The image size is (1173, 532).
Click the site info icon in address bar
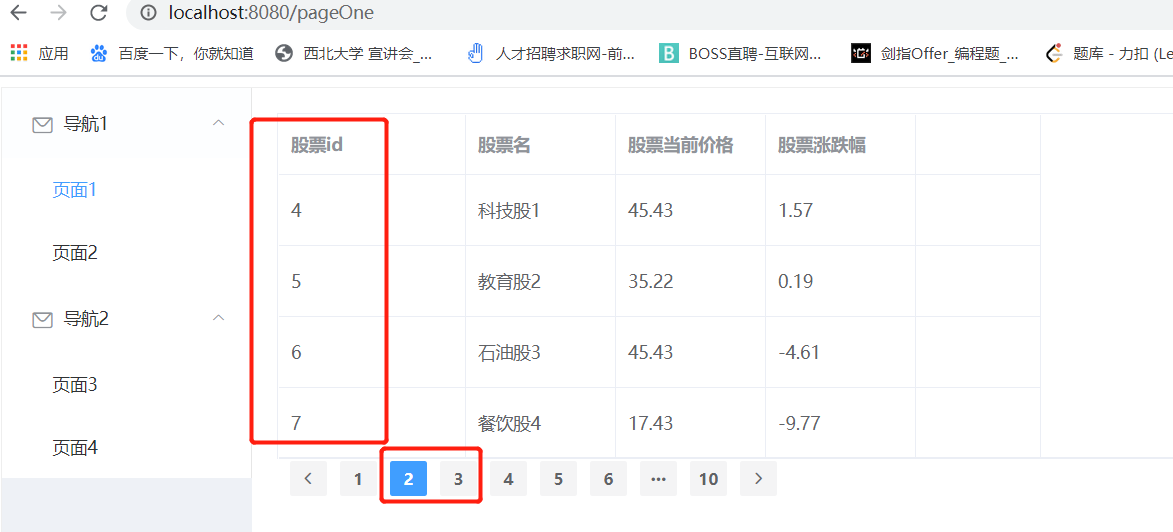[150, 13]
